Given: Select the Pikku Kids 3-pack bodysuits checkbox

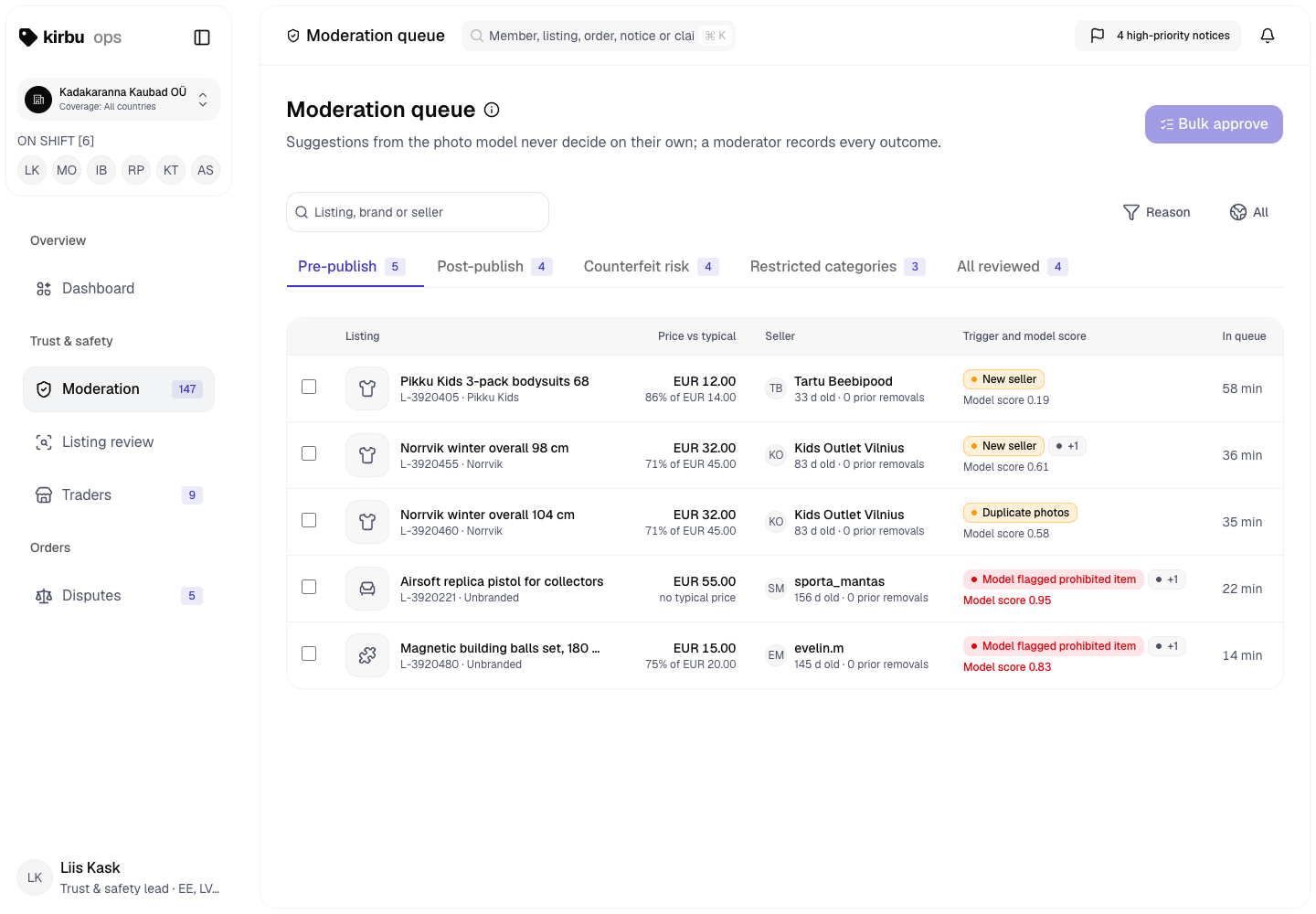Looking at the screenshot, I should 309,387.
